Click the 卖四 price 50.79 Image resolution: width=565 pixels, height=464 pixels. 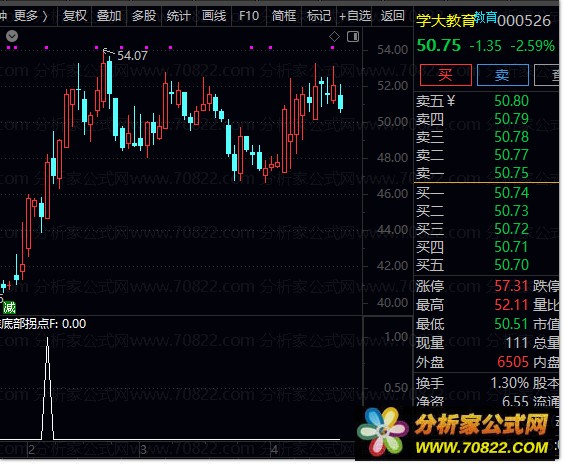[x=511, y=119]
